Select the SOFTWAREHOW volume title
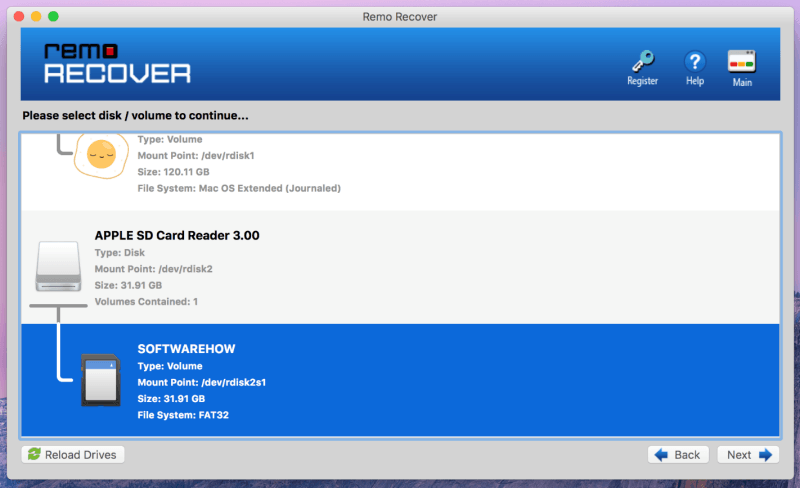The width and height of the screenshot is (800, 488). 186,349
